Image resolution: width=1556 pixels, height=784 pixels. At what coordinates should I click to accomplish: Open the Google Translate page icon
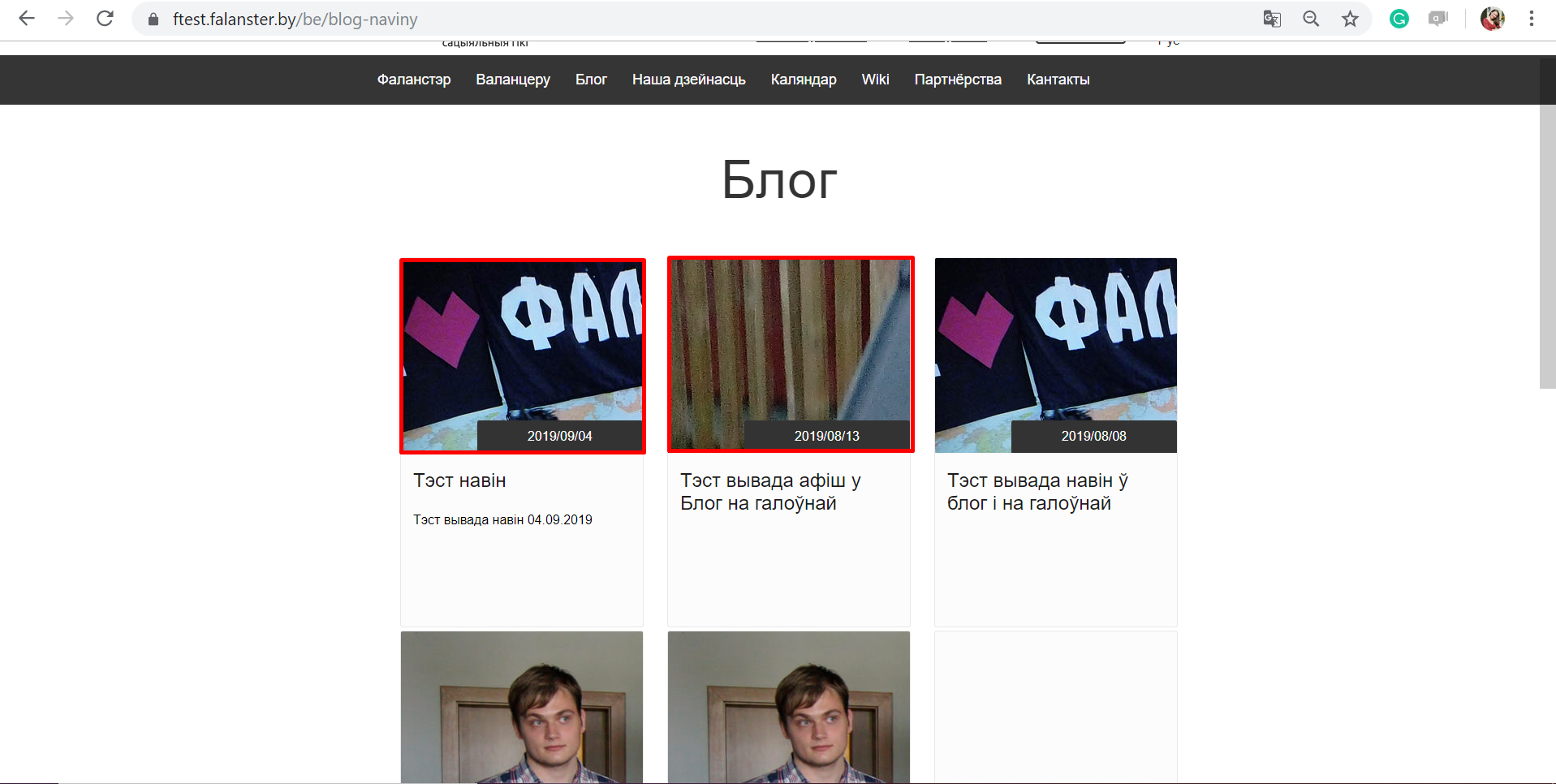click(x=1272, y=19)
